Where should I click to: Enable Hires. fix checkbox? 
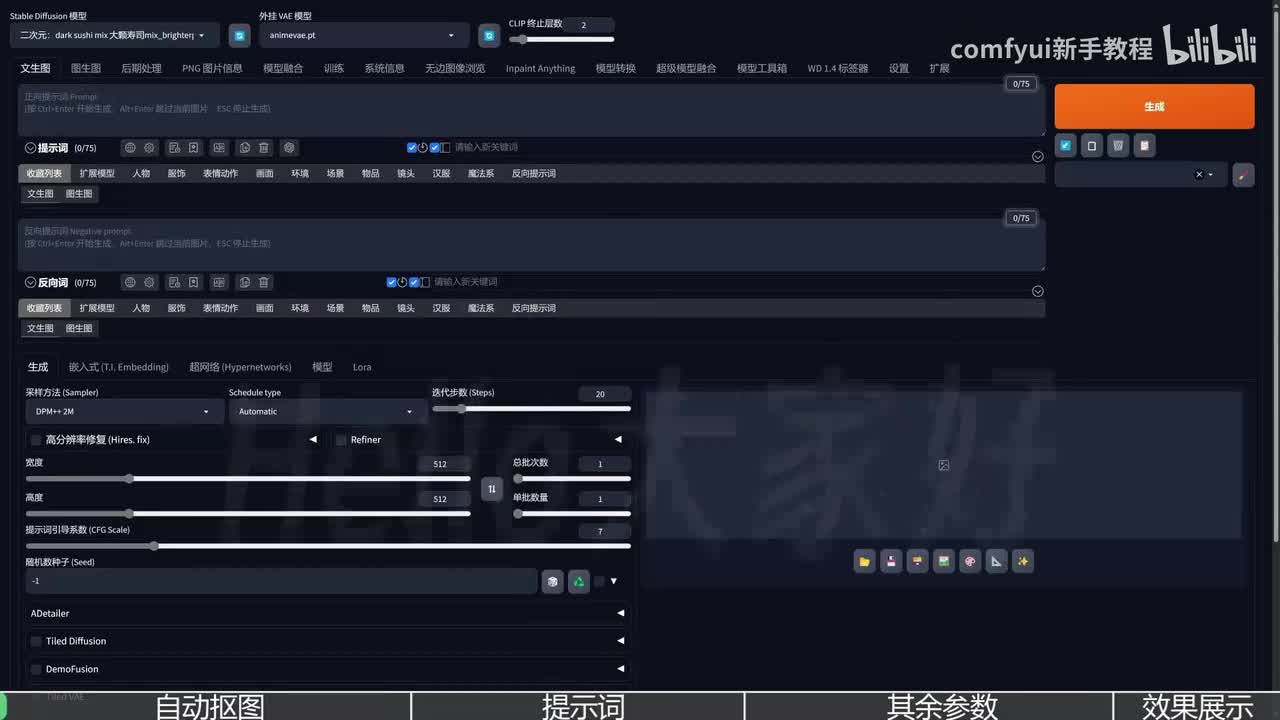[36, 440]
